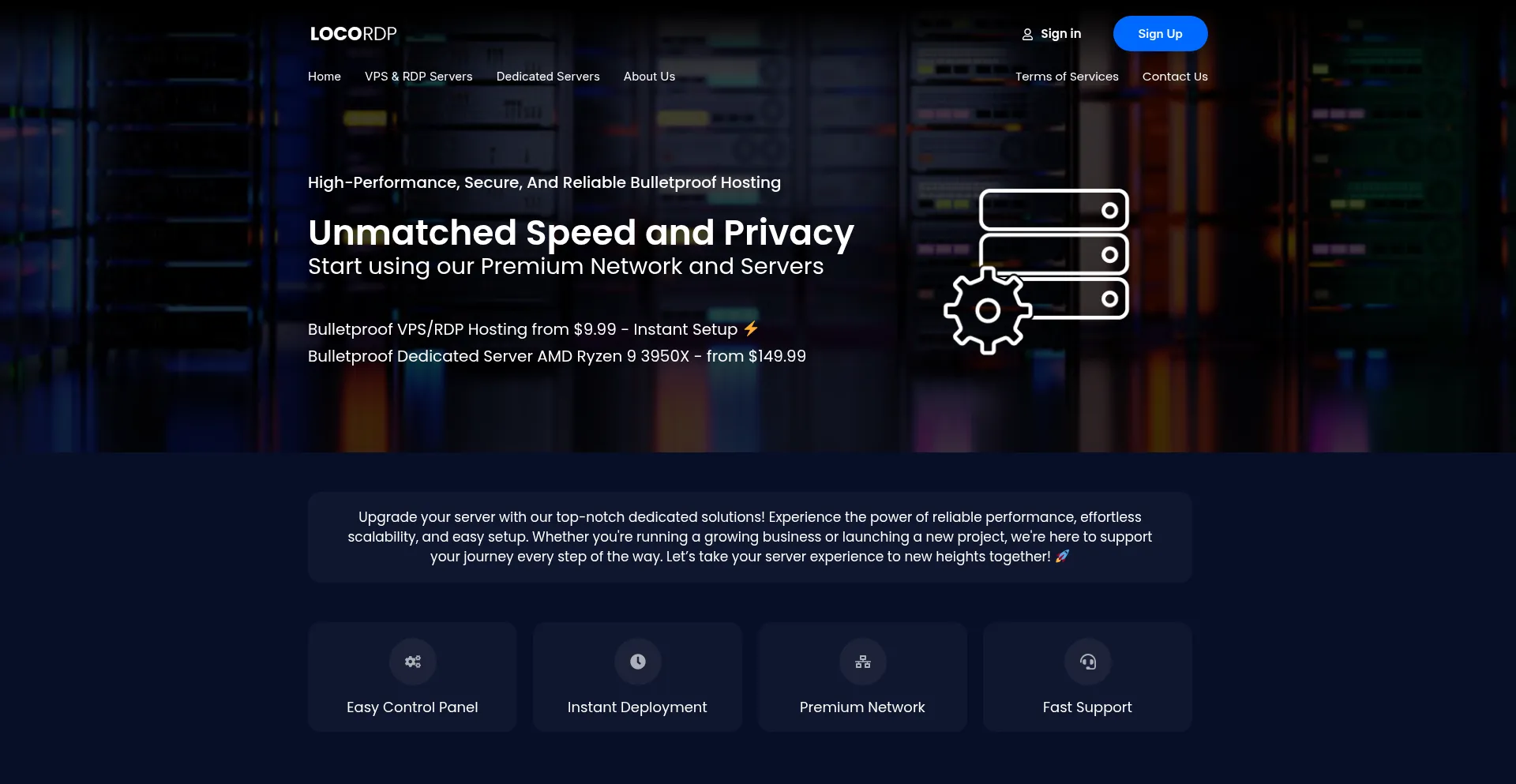Select the Instant Deployment card label
The height and width of the screenshot is (784, 1516).
637,707
